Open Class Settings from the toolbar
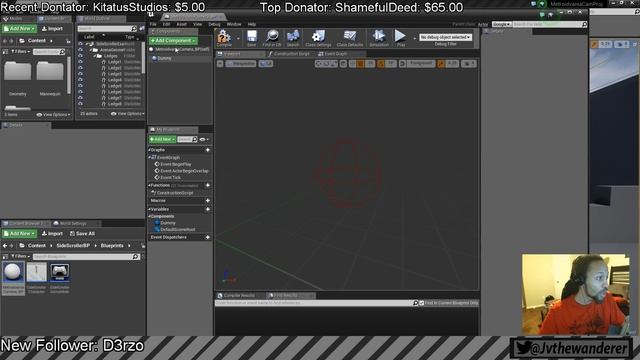640x360 pixels. (x=318, y=38)
